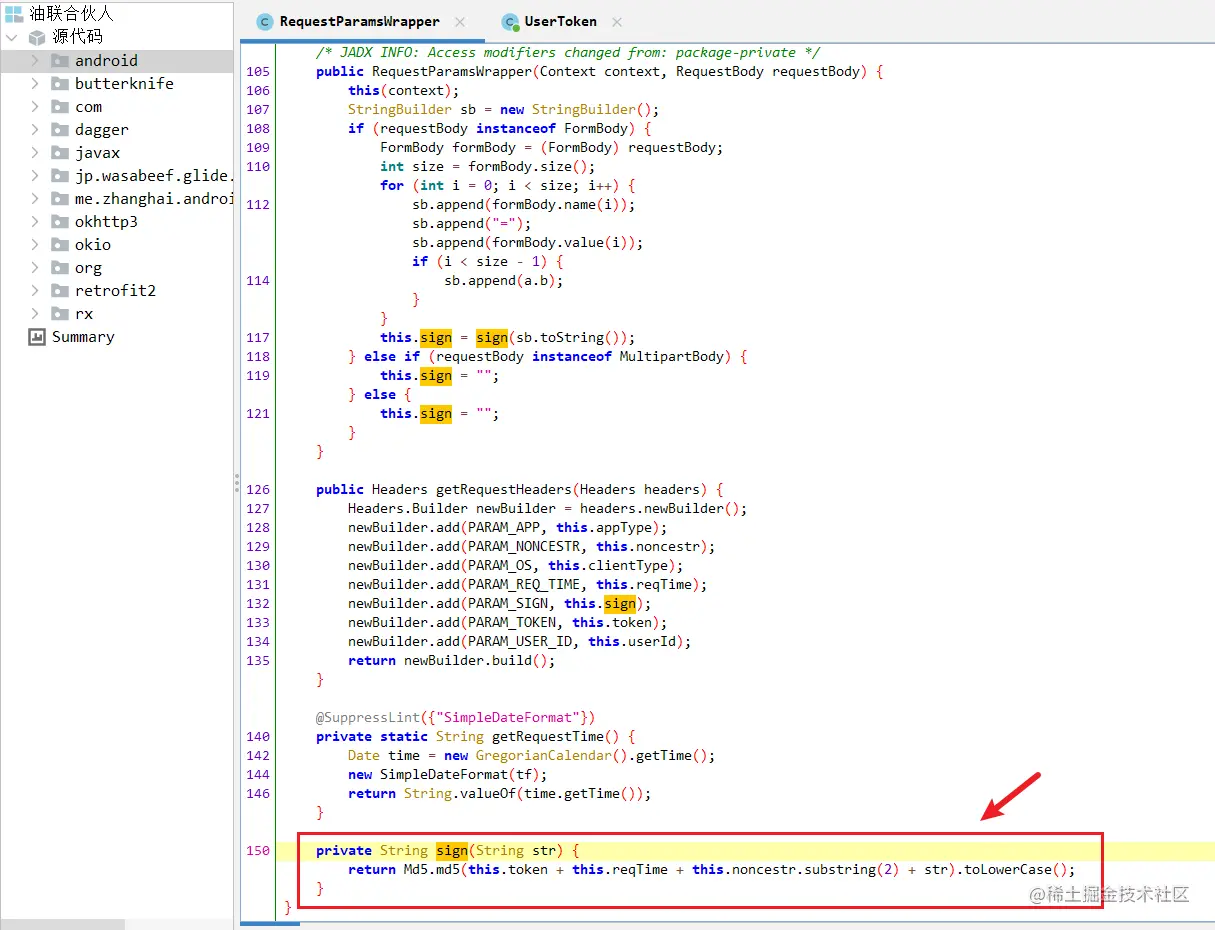
Task: Expand the okhttp3 package
Action: 35,221
